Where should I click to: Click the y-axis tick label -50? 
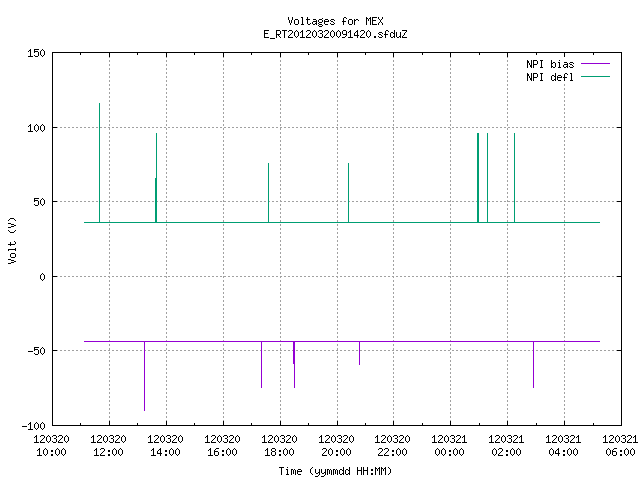pyautogui.click(x=36, y=351)
